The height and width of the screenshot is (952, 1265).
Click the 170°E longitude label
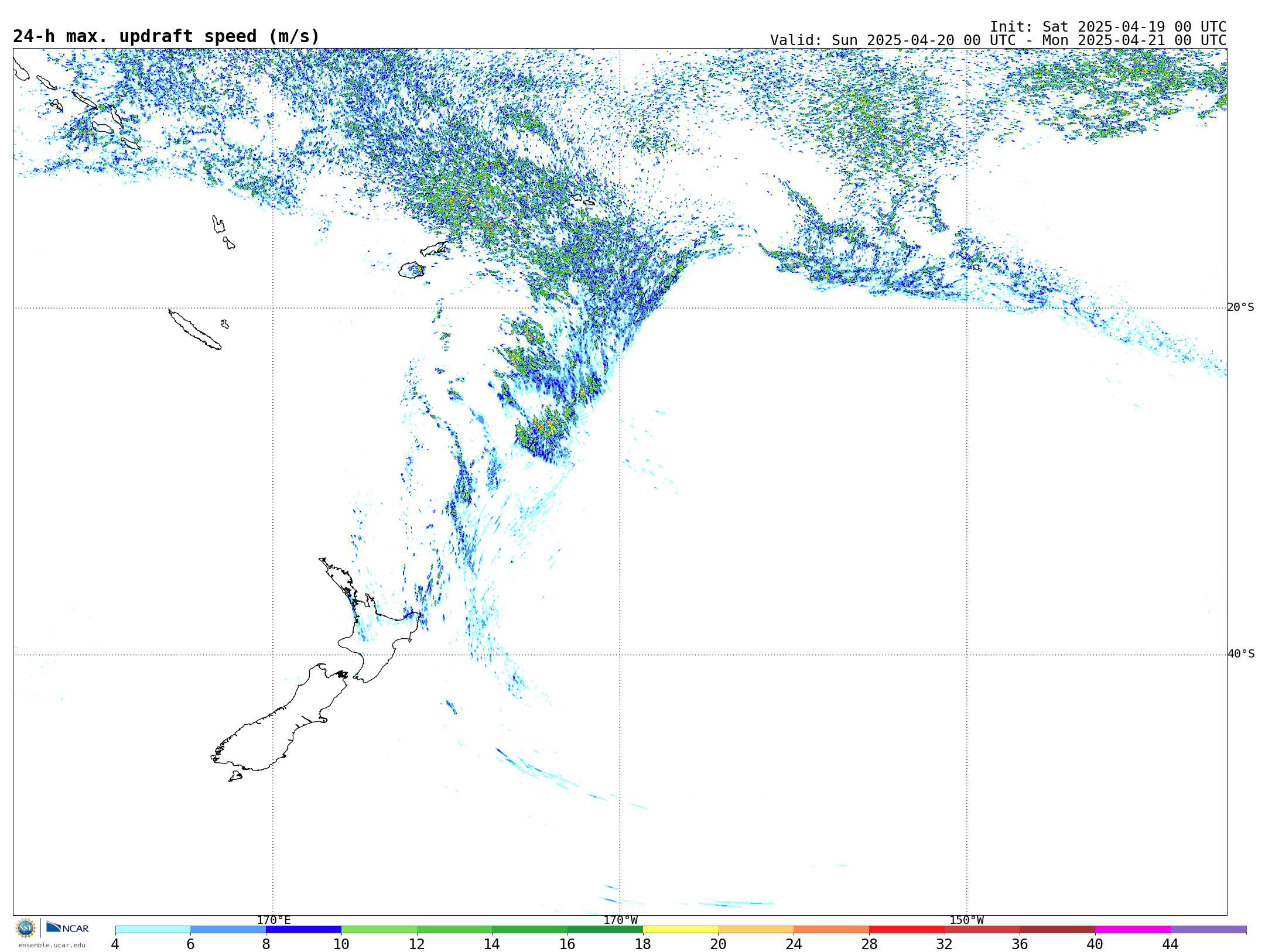coord(273,920)
